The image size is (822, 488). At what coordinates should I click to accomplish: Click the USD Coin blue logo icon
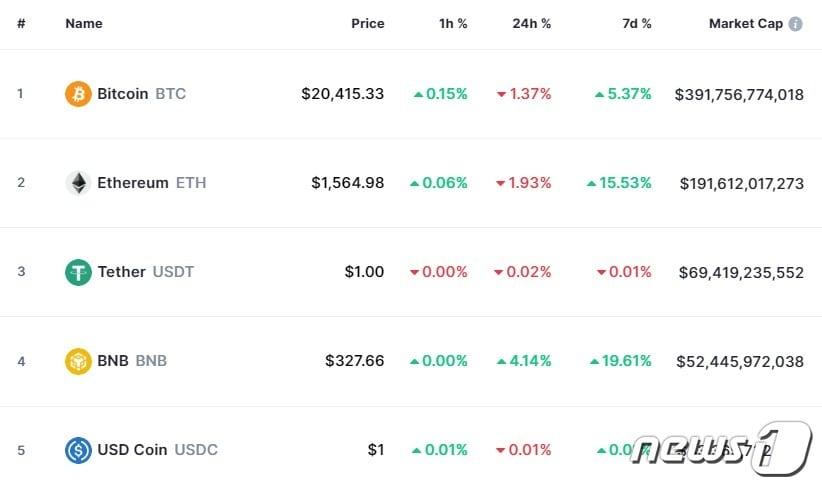[x=78, y=450]
